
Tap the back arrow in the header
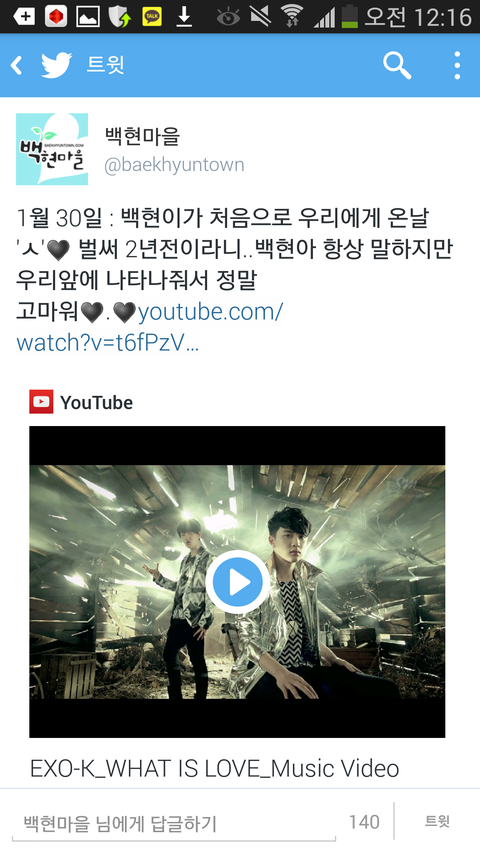point(17,66)
